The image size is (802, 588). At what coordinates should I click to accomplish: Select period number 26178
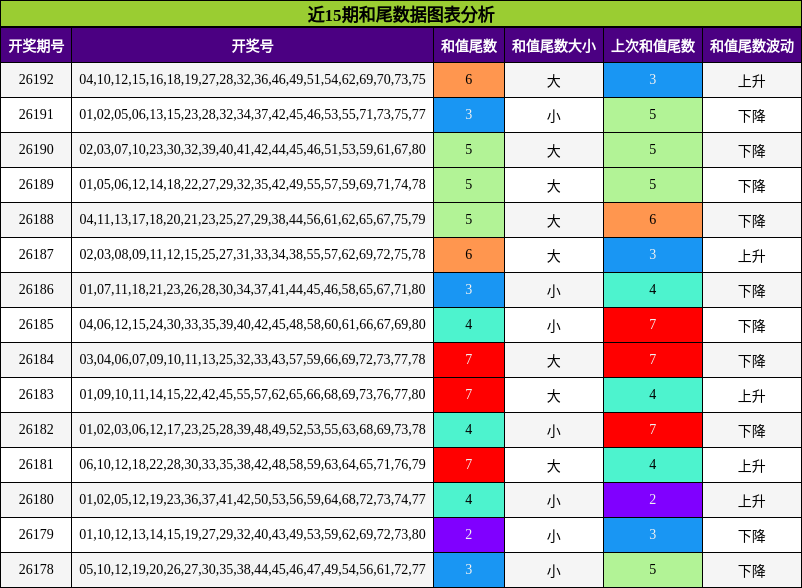tap(36, 570)
